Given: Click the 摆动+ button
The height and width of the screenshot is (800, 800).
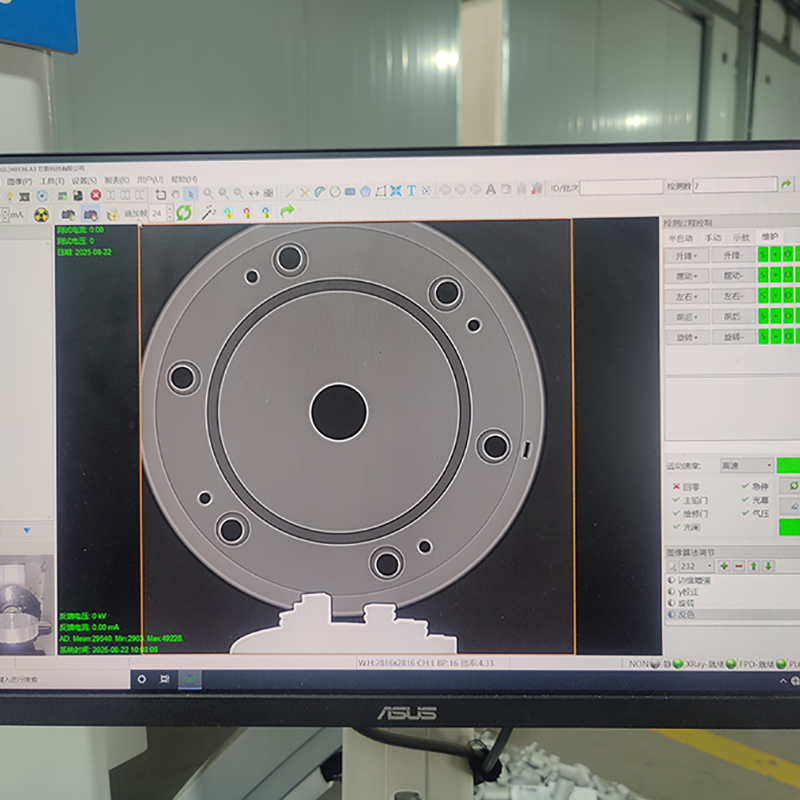Looking at the screenshot, I should (x=686, y=276).
